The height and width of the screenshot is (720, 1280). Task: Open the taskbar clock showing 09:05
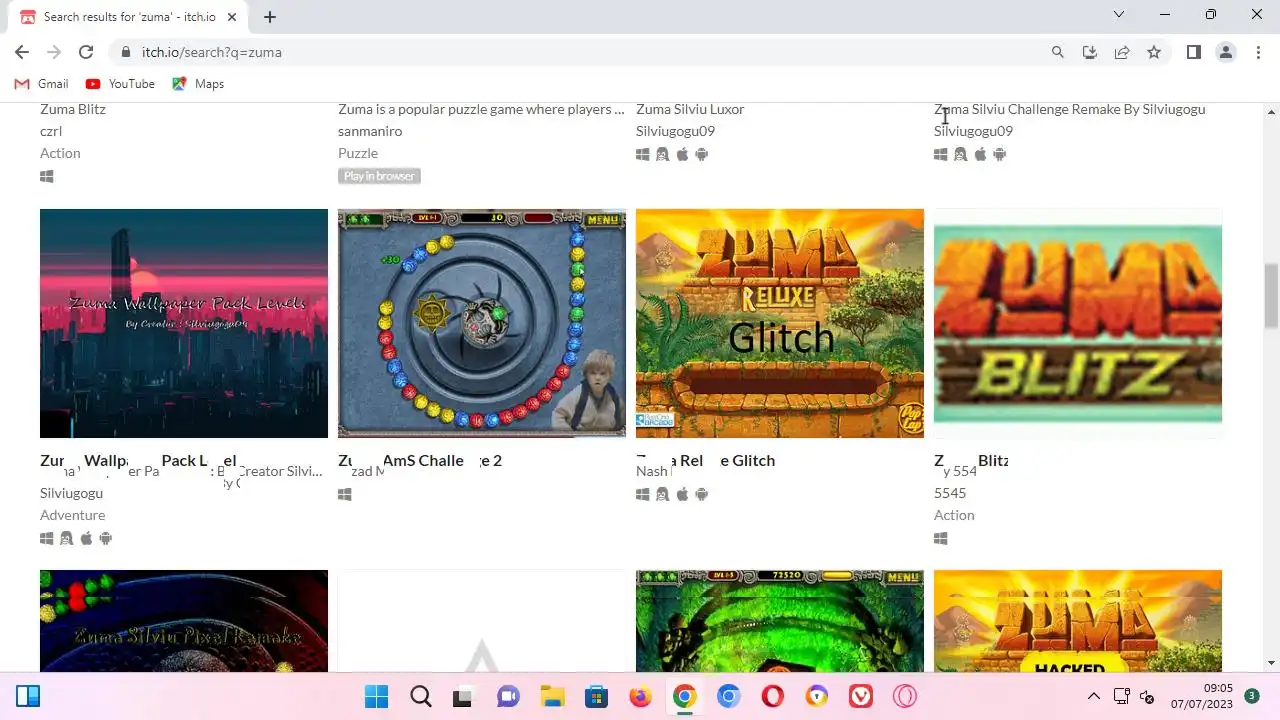[x=1203, y=696]
